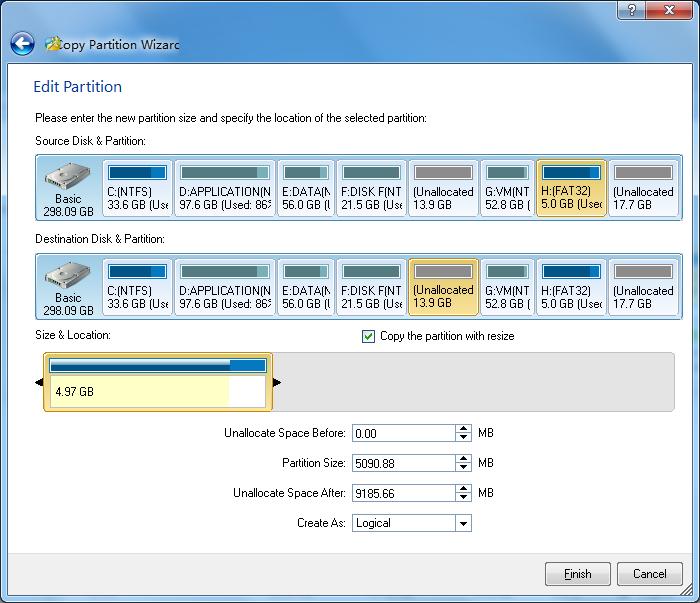Toggle Copy the partition with resize checkbox
This screenshot has height=603, width=700.
tap(369, 336)
